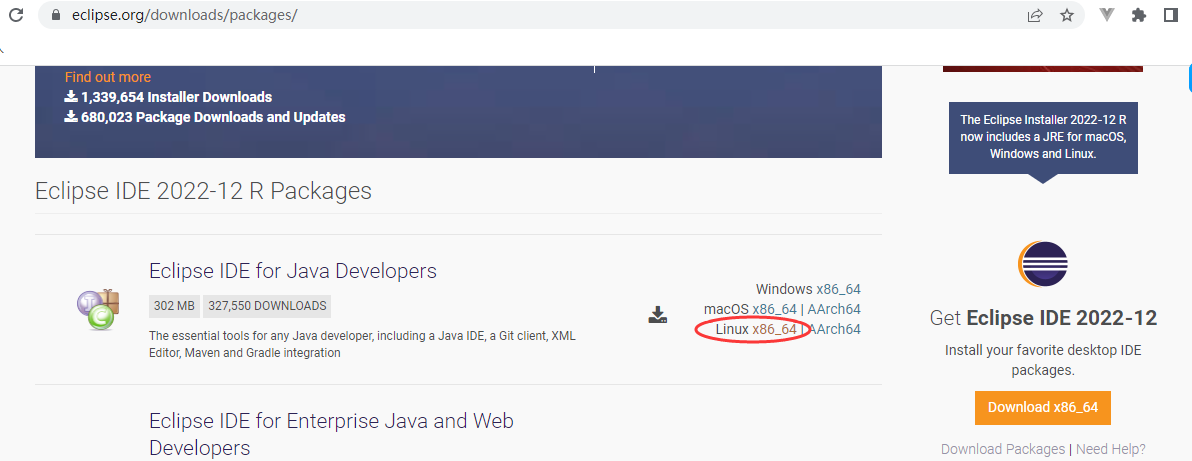The image size is (1192, 461).
Task: Download macOS AArch64 Java package
Action: (834, 309)
